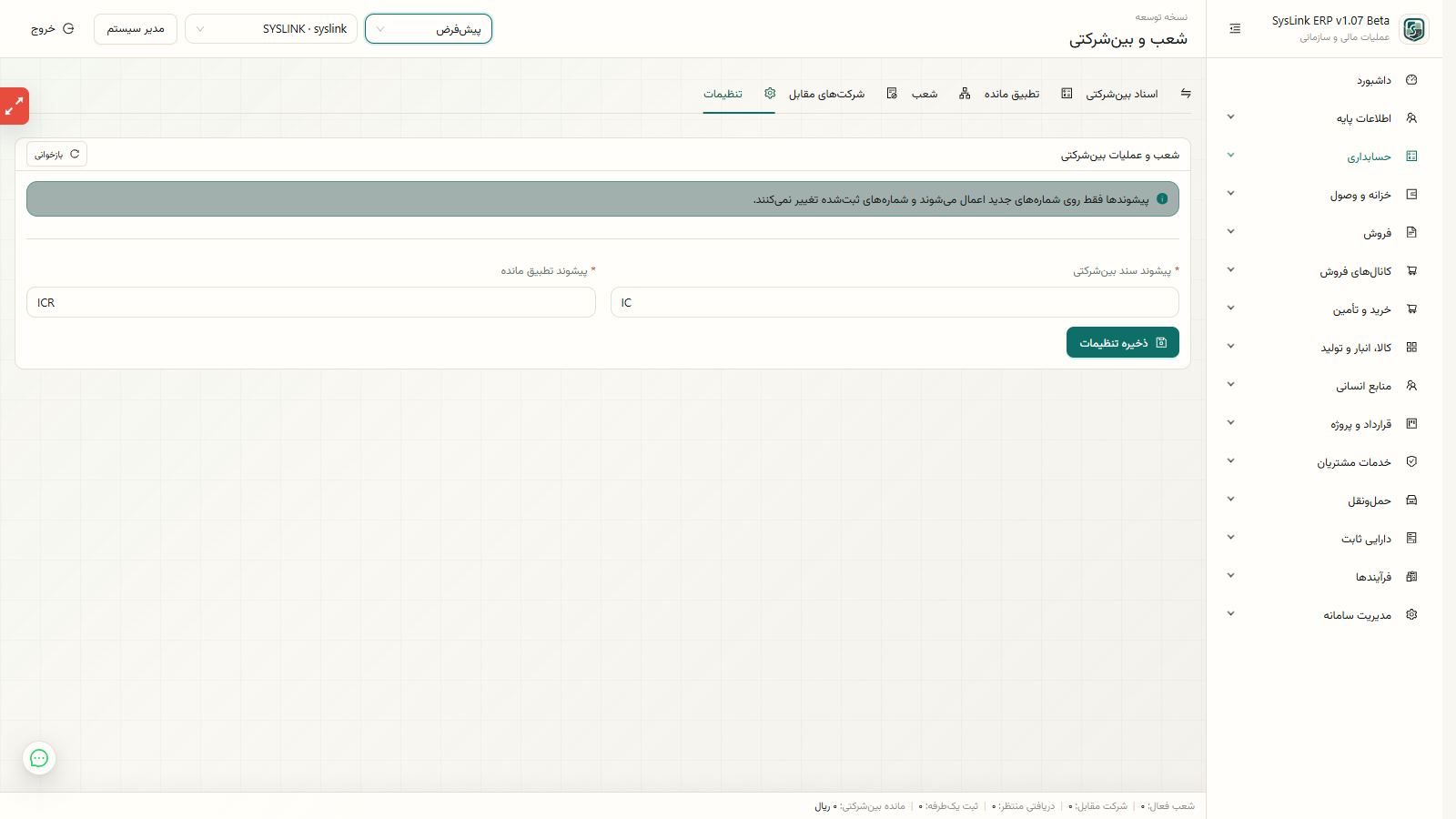Click the خزانه و وصول icon
The width and height of the screenshot is (1456, 819).
pyautogui.click(x=1411, y=195)
